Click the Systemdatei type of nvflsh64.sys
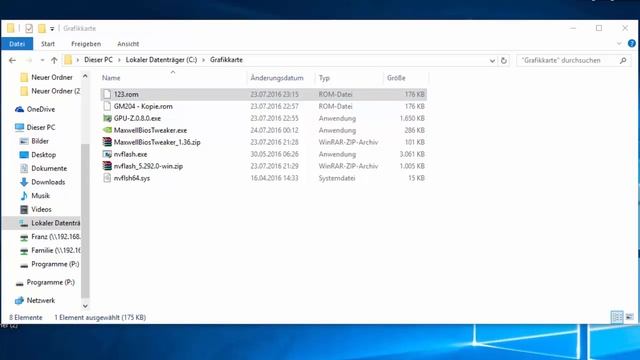The height and width of the screenshot is (360, 640). pos(337,178)
